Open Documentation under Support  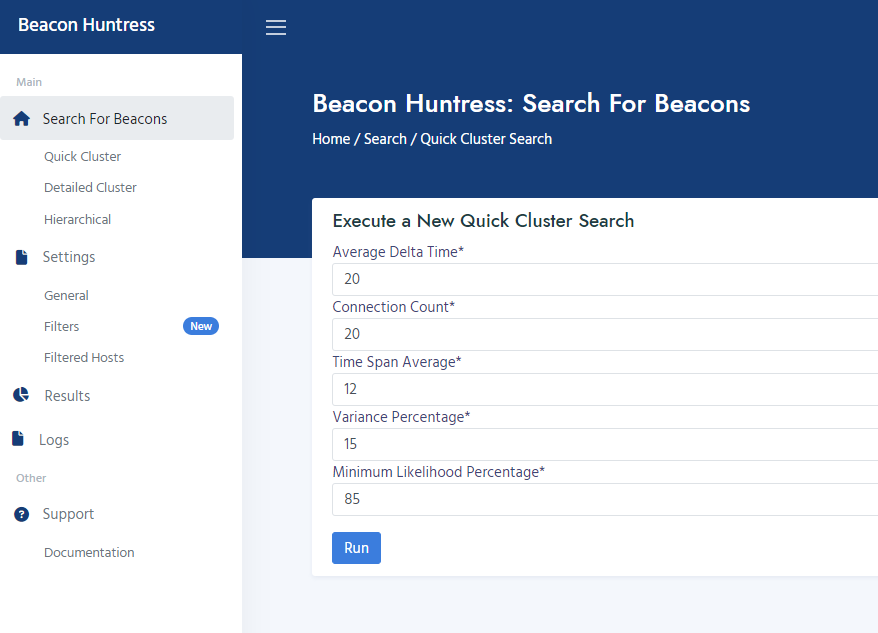click(x=89, y=552)
